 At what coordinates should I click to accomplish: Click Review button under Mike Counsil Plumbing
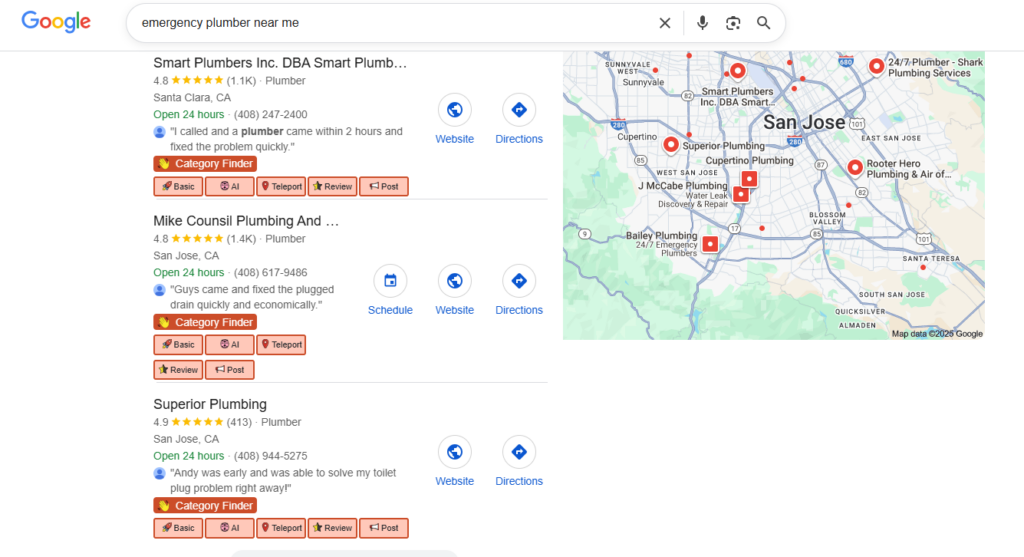(x=178, y=370)
